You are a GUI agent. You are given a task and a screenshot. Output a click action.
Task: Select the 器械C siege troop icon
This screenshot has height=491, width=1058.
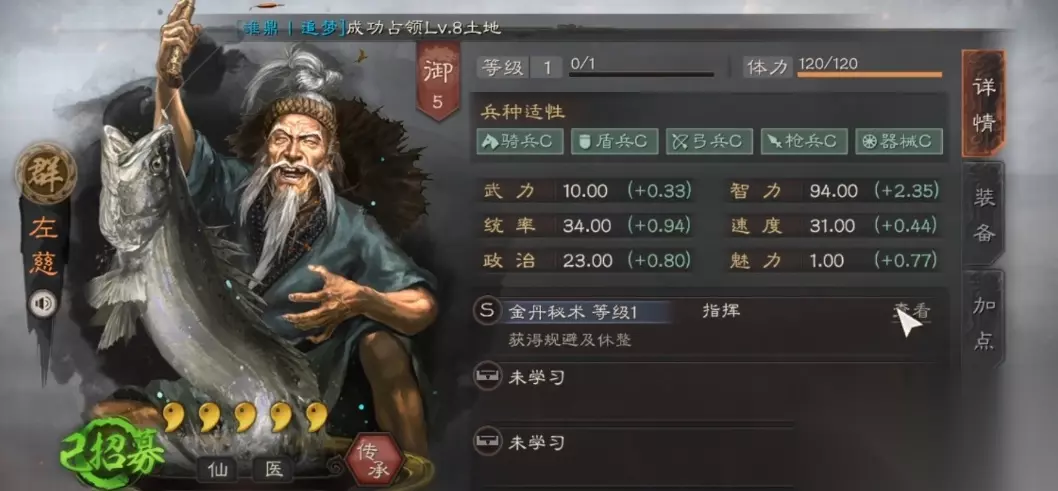(899, 141)
